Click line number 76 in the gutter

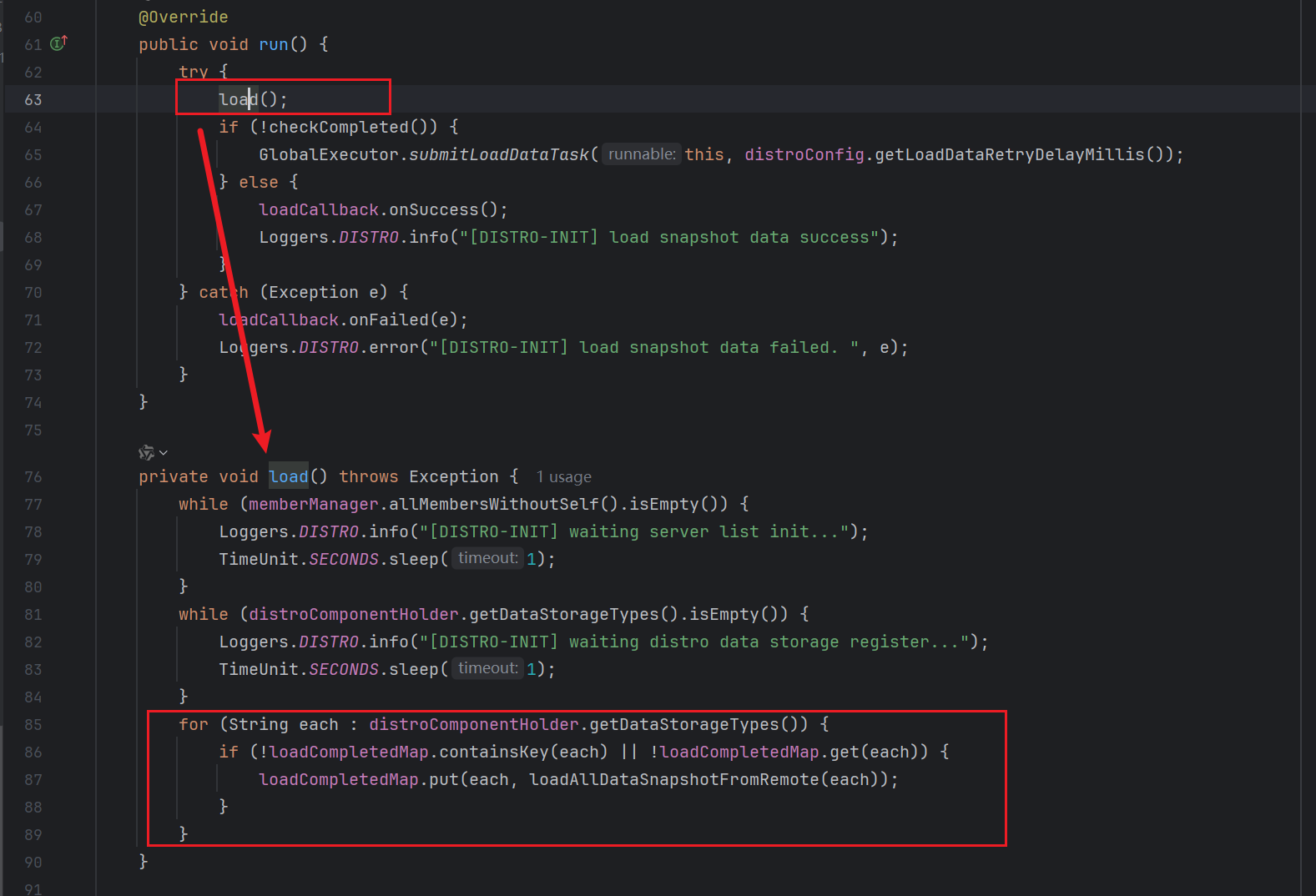[33, 476]
